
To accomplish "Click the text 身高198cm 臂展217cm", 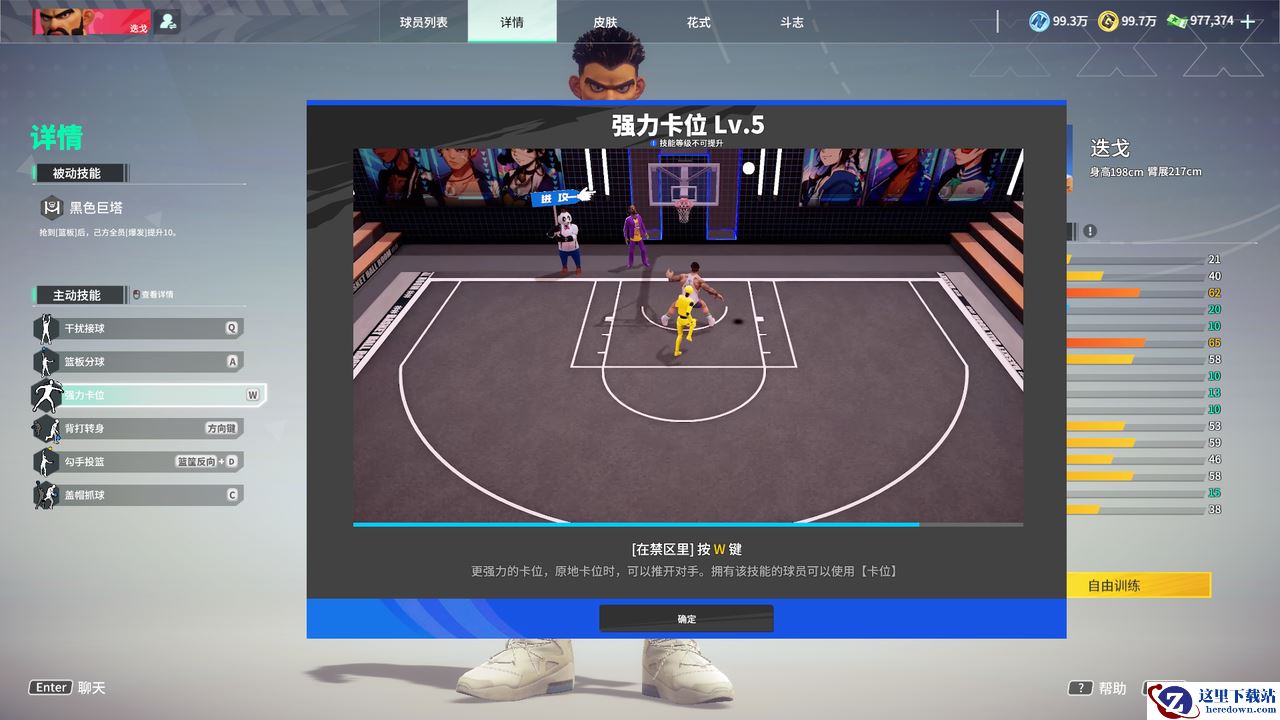I will tap(1146, 172).
